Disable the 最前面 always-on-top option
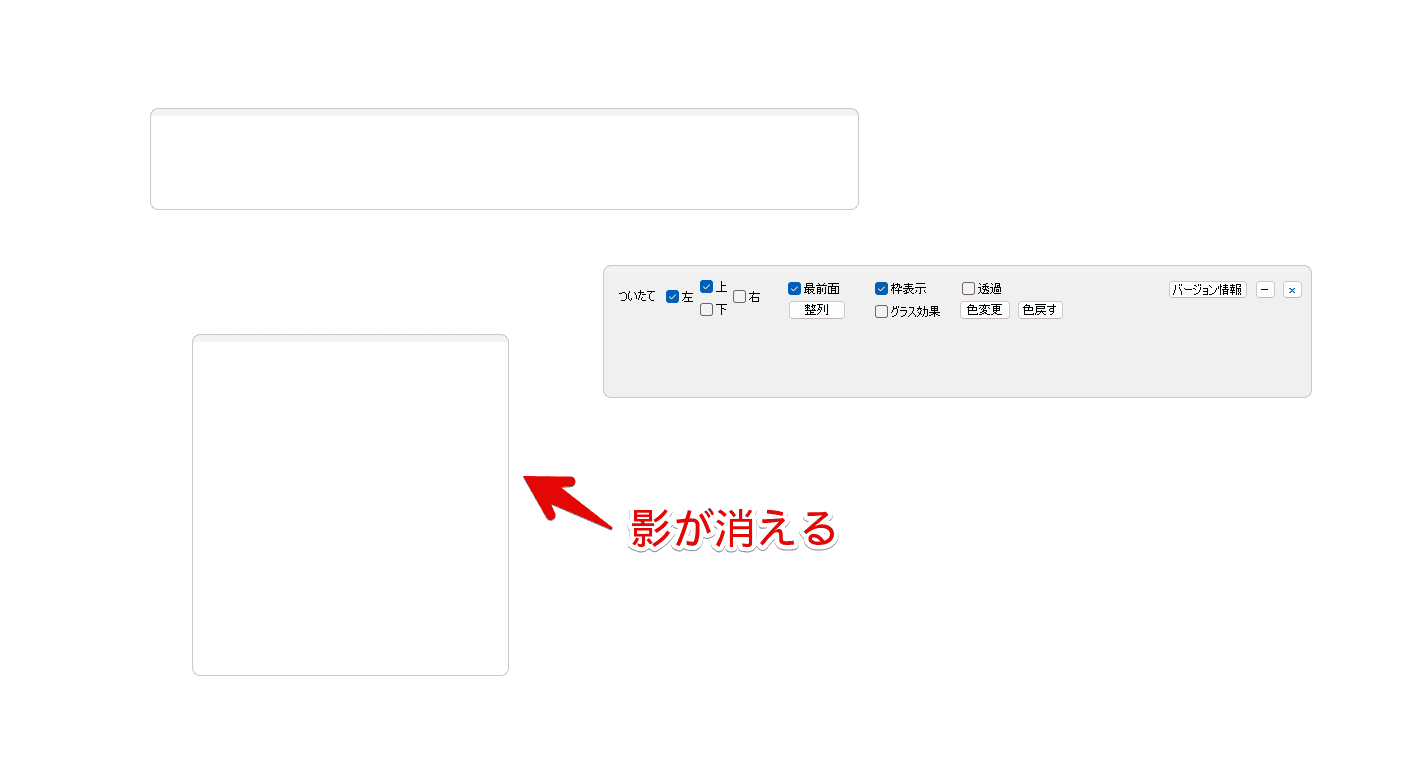This screenshot has width=1420, height=775. point(795,289)
